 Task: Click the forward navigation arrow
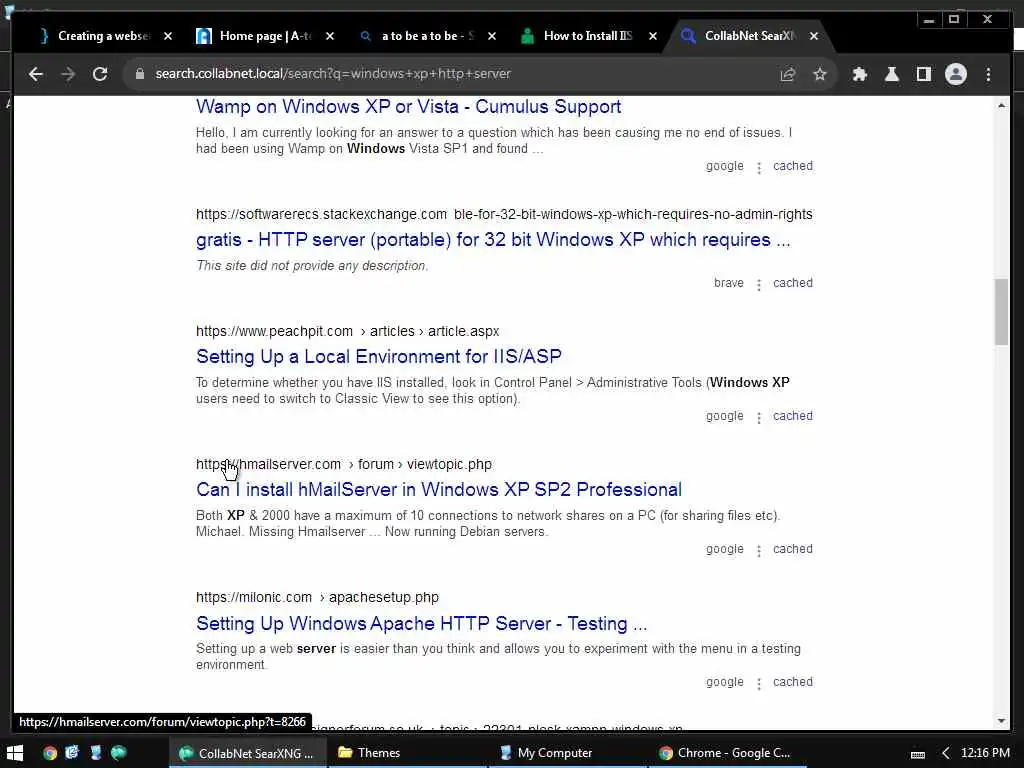[68, 74]
